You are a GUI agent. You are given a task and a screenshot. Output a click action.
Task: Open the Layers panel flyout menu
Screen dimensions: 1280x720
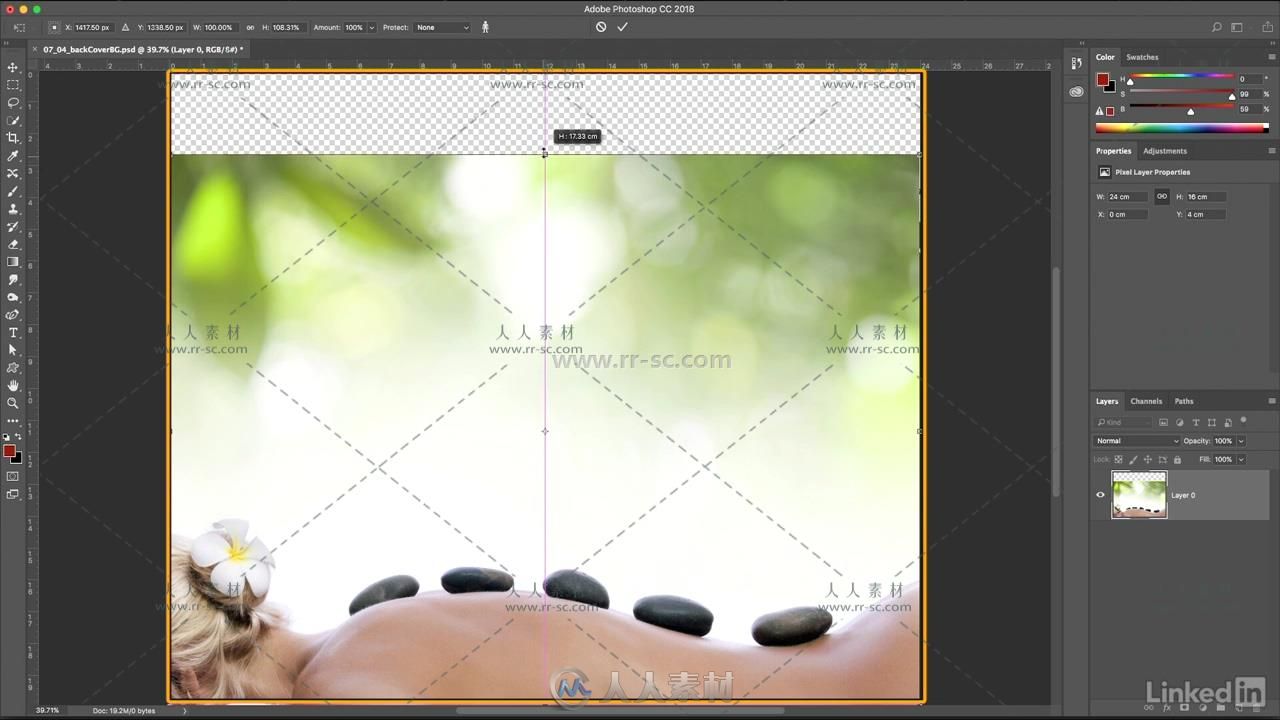tap(1271, 401)
